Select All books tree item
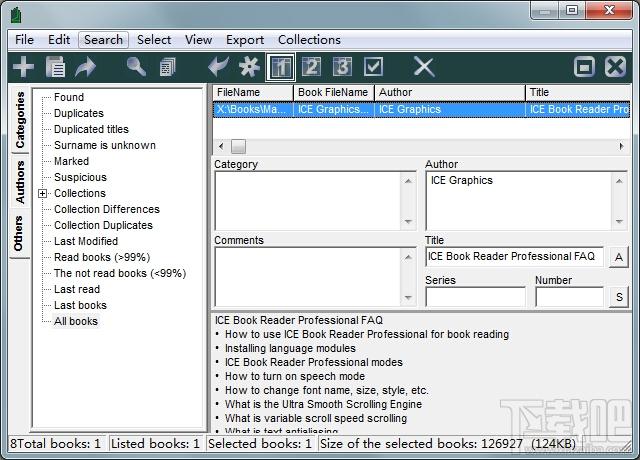 tap(76, 321)
